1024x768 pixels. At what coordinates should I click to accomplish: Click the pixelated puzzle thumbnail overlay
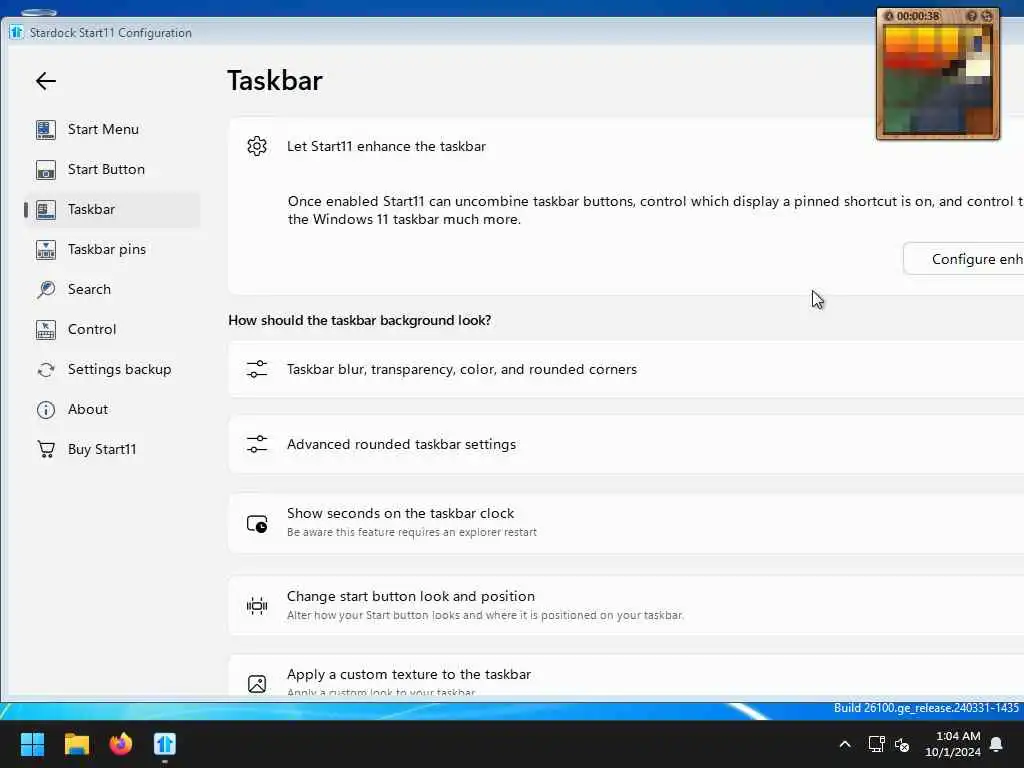(938, 80)
